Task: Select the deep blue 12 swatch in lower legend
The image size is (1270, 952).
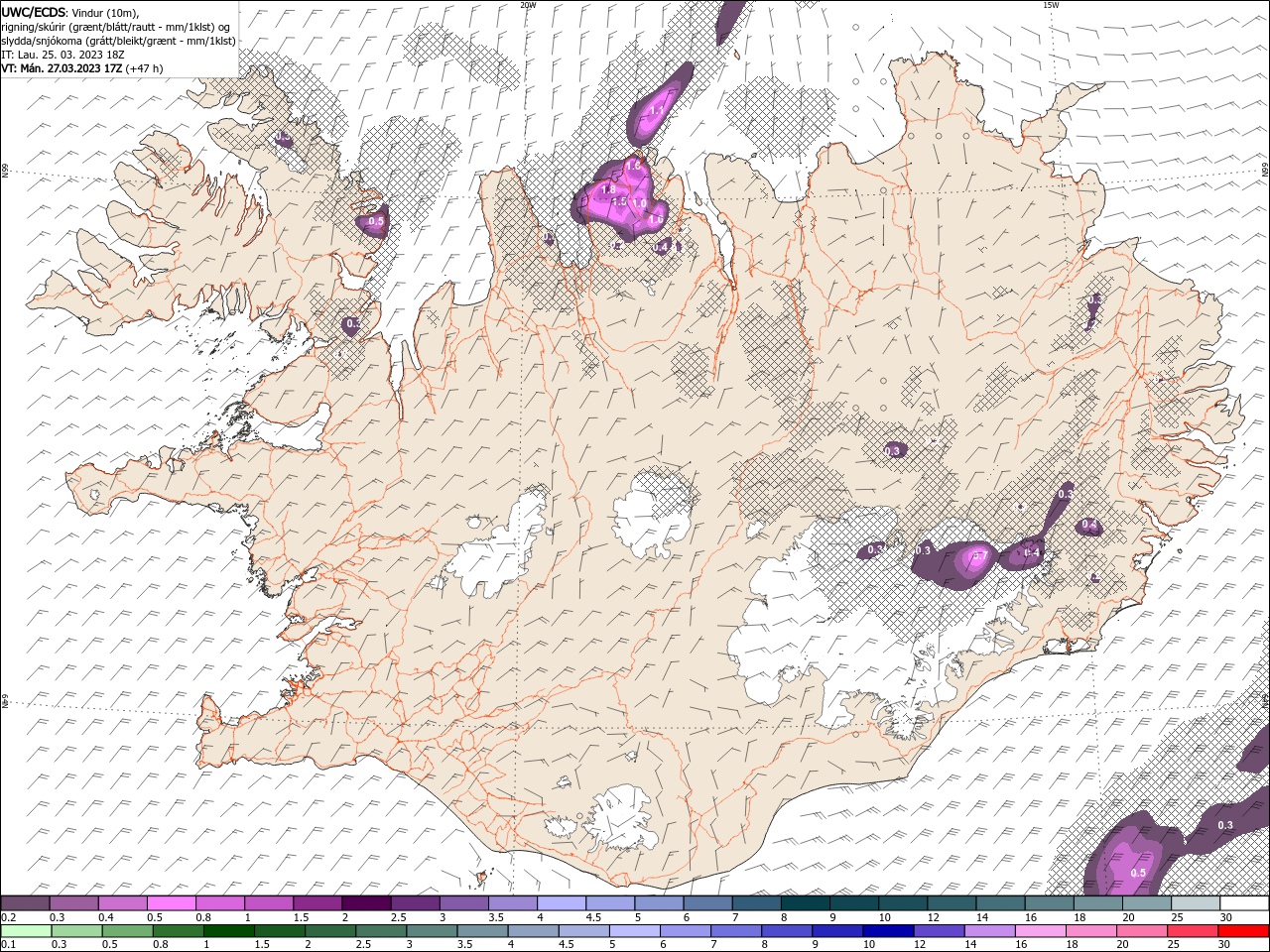Action: [x=939, y=931]
